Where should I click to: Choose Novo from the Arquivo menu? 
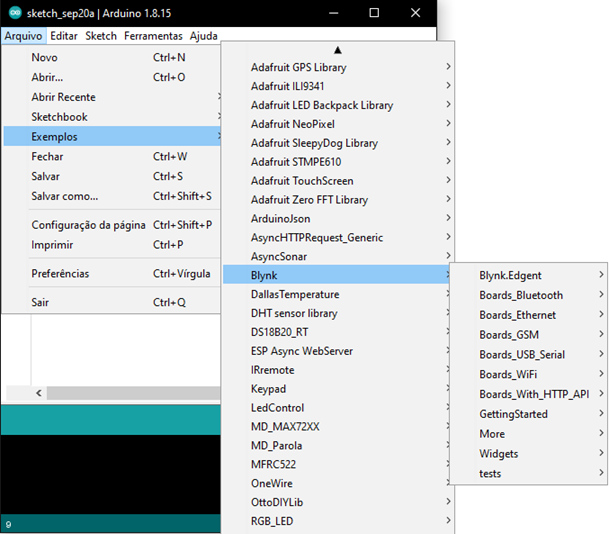(x=112, y=57)
